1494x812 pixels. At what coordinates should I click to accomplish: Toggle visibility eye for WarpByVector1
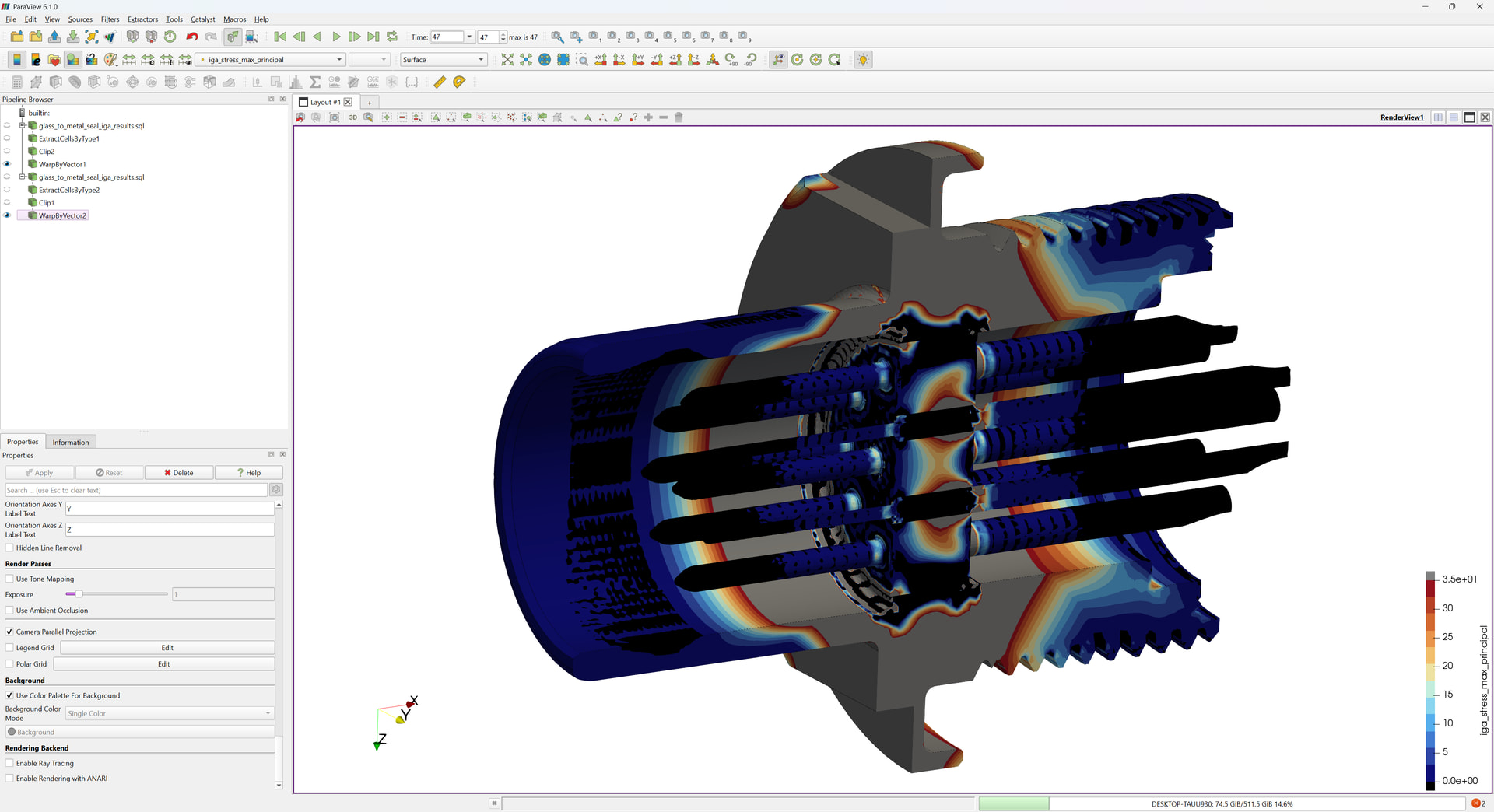[8, 164]
